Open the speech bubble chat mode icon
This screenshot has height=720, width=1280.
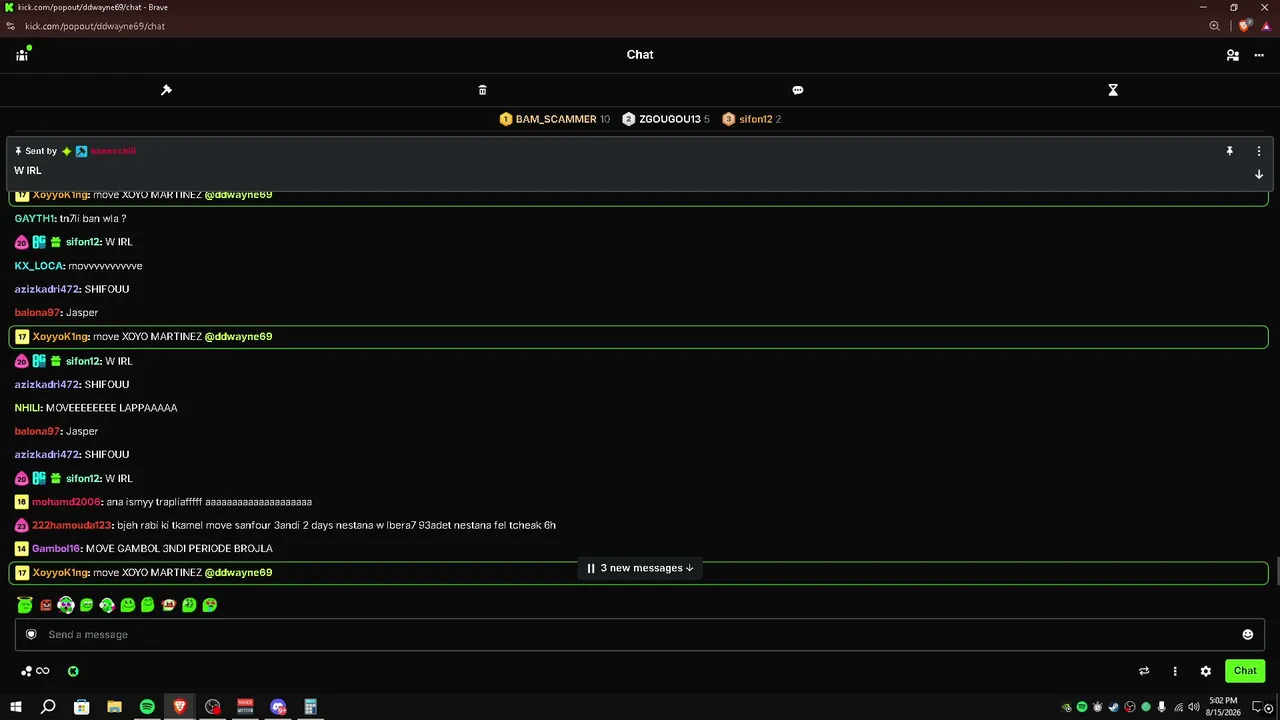tap(797, 90)
